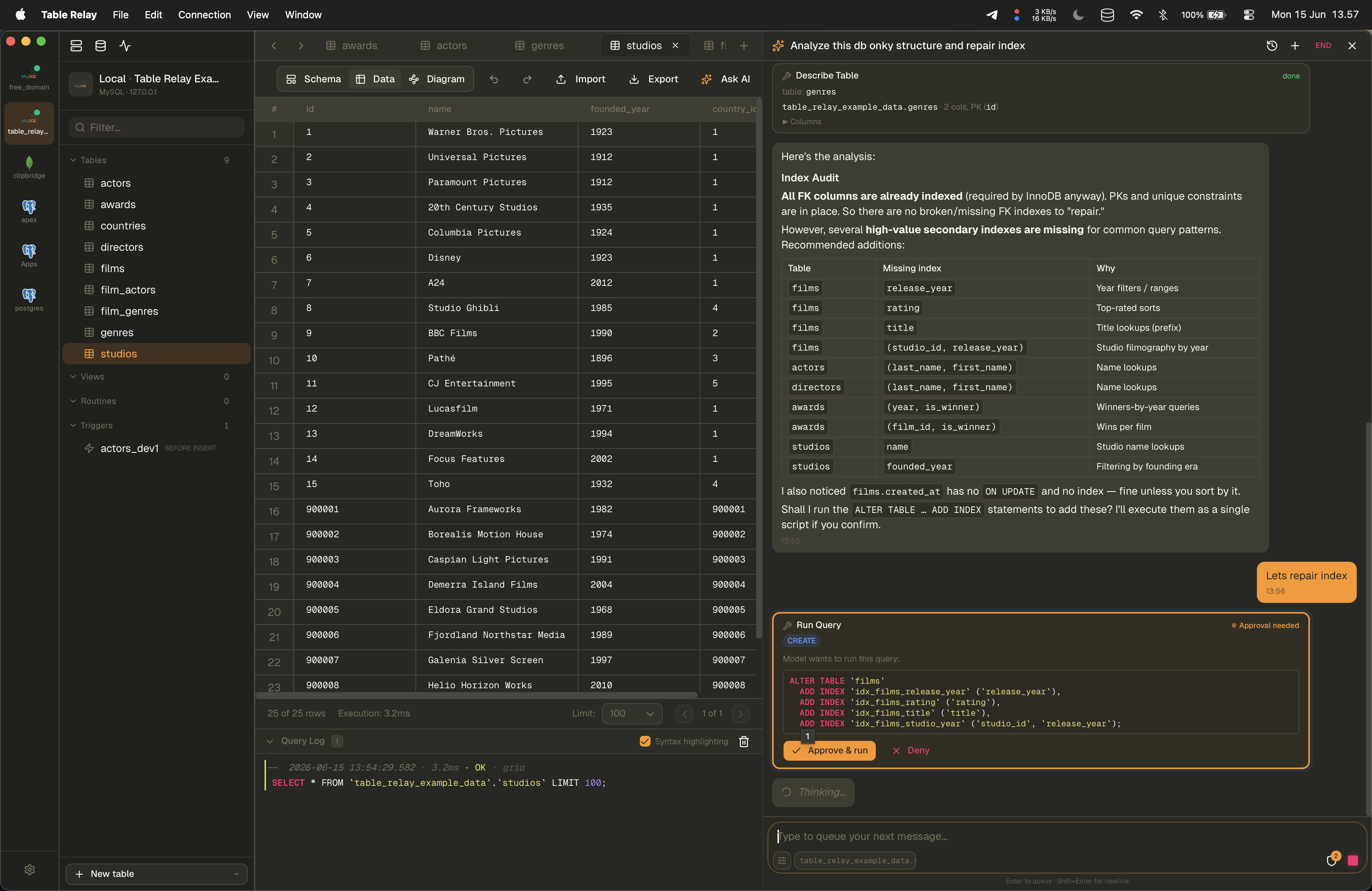Screen dimensions: 1372x891
Task: Select the countries table in sidebar
Action: 157,226
